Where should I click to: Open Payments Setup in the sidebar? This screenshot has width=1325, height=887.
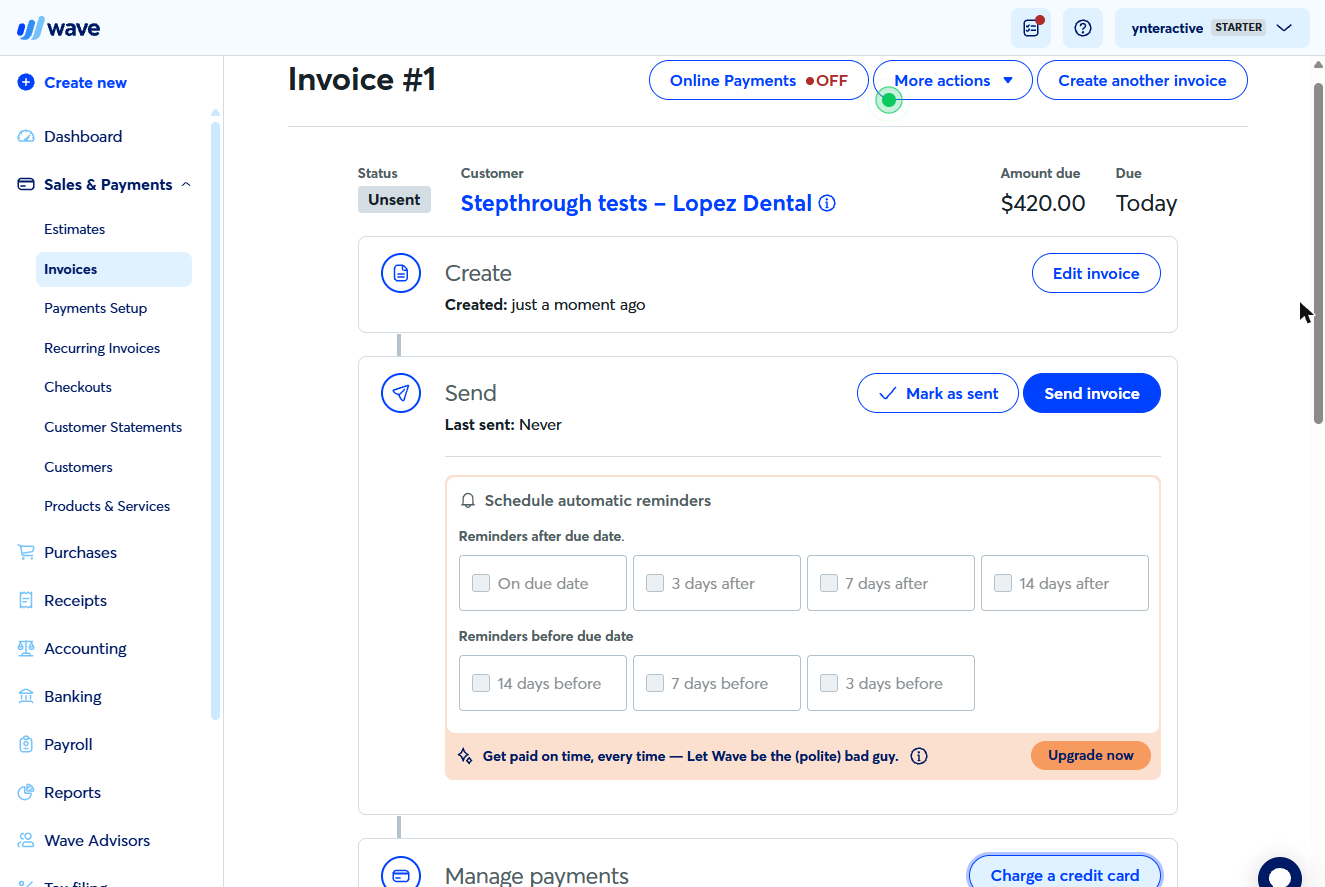(96, 308)
